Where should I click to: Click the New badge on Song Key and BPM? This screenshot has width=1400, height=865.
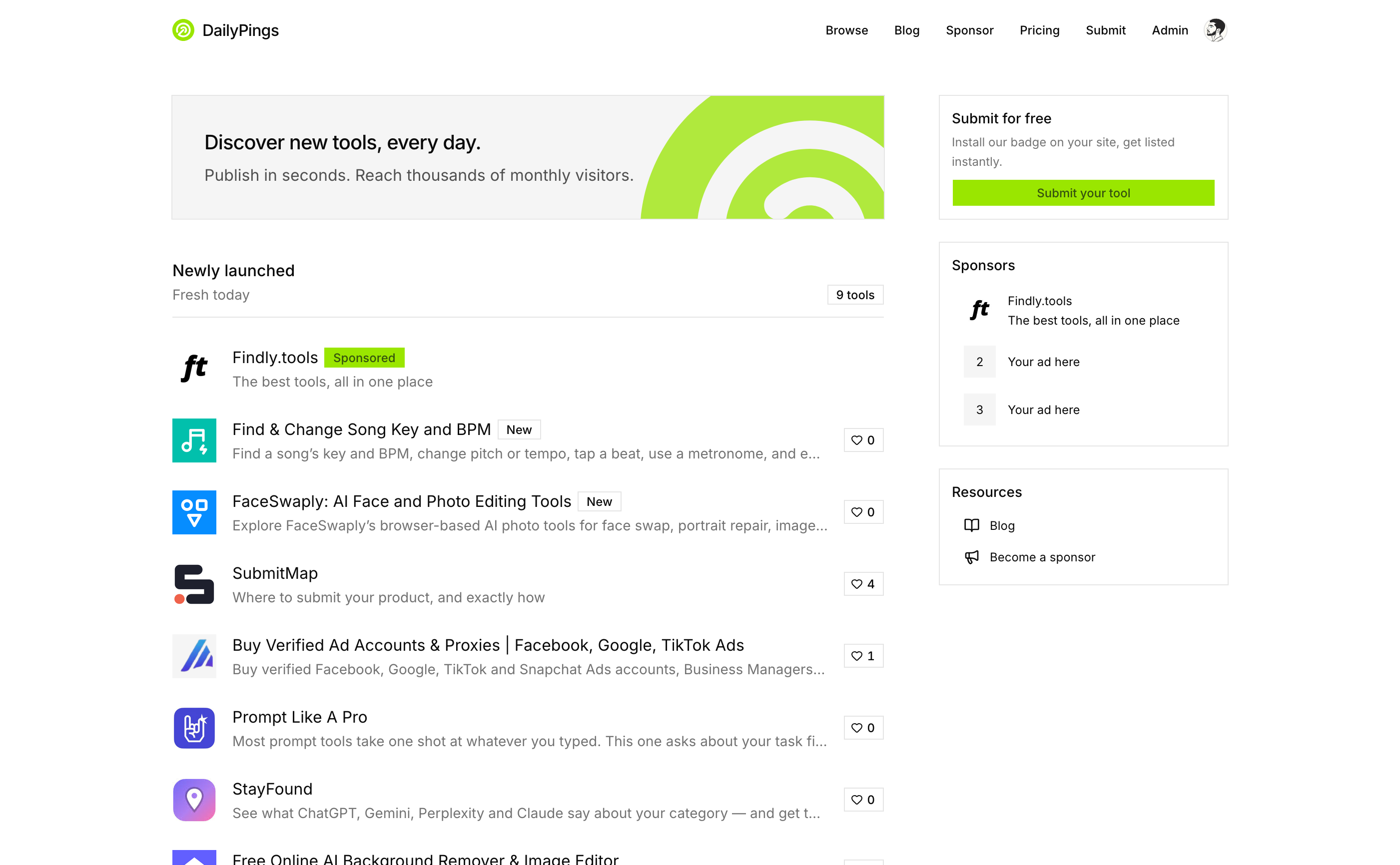click(519, 430)
